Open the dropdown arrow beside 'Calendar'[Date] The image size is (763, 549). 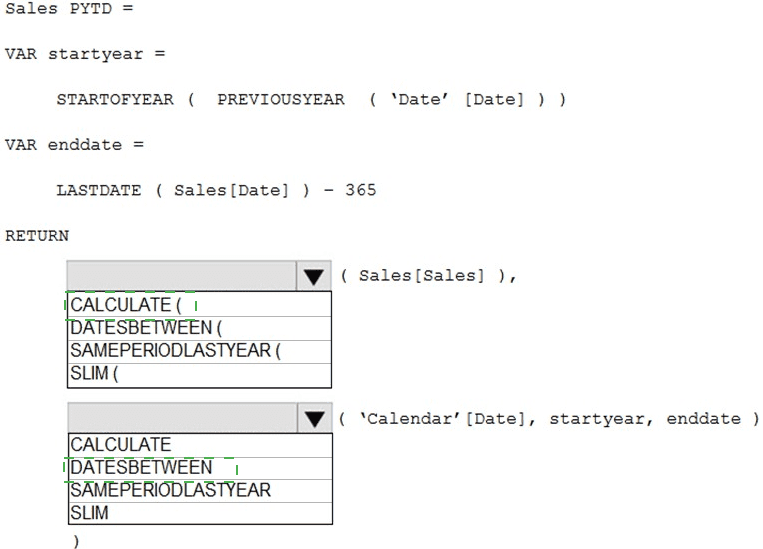click(x=315, y=419)
